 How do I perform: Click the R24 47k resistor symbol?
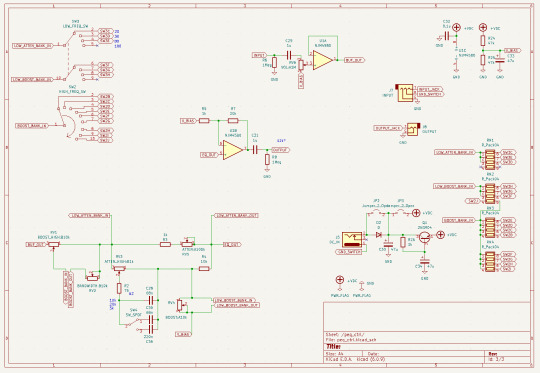[483, 41]
